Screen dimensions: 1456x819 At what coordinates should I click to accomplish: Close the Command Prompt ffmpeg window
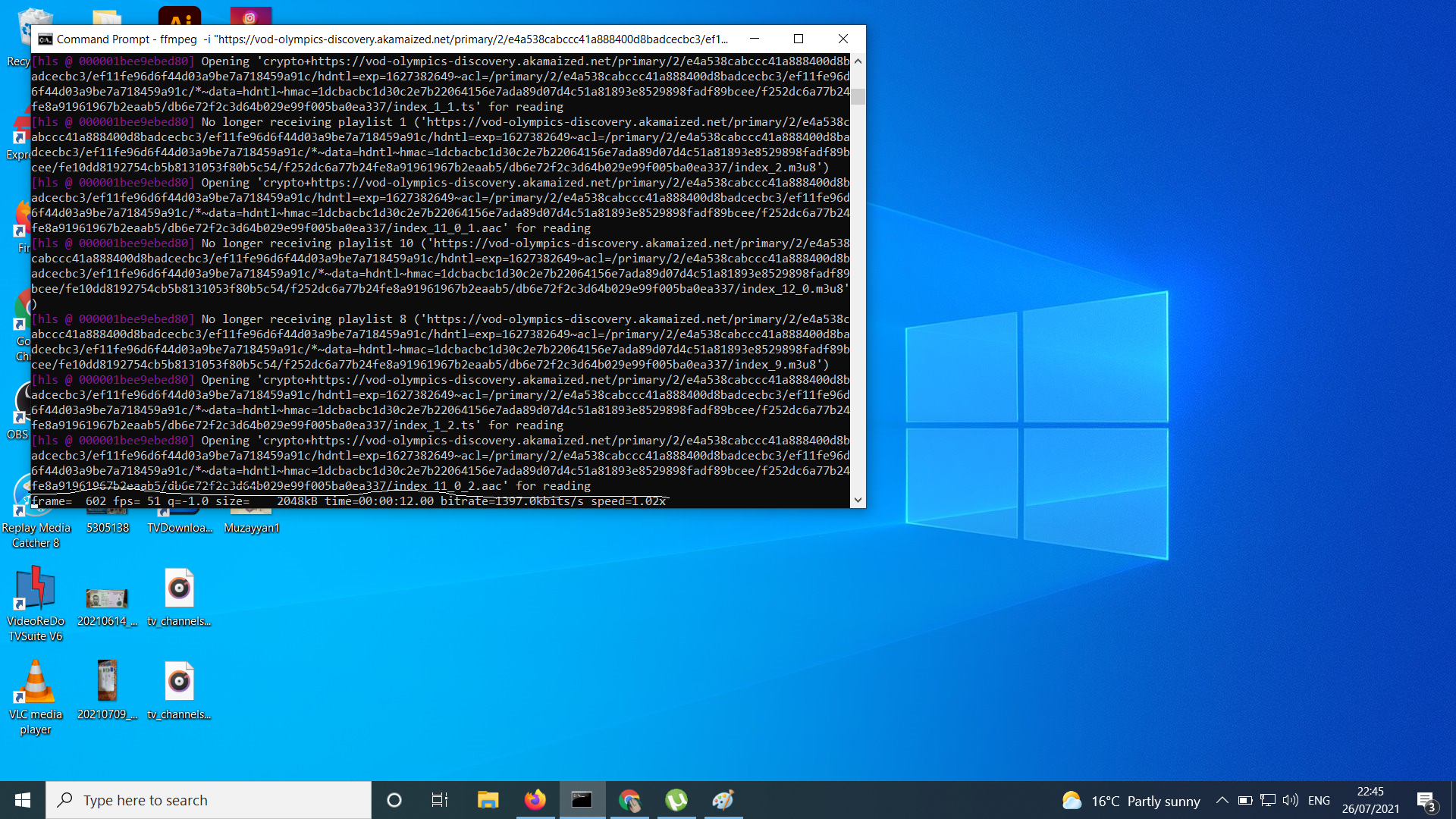[x=843, y=39]
